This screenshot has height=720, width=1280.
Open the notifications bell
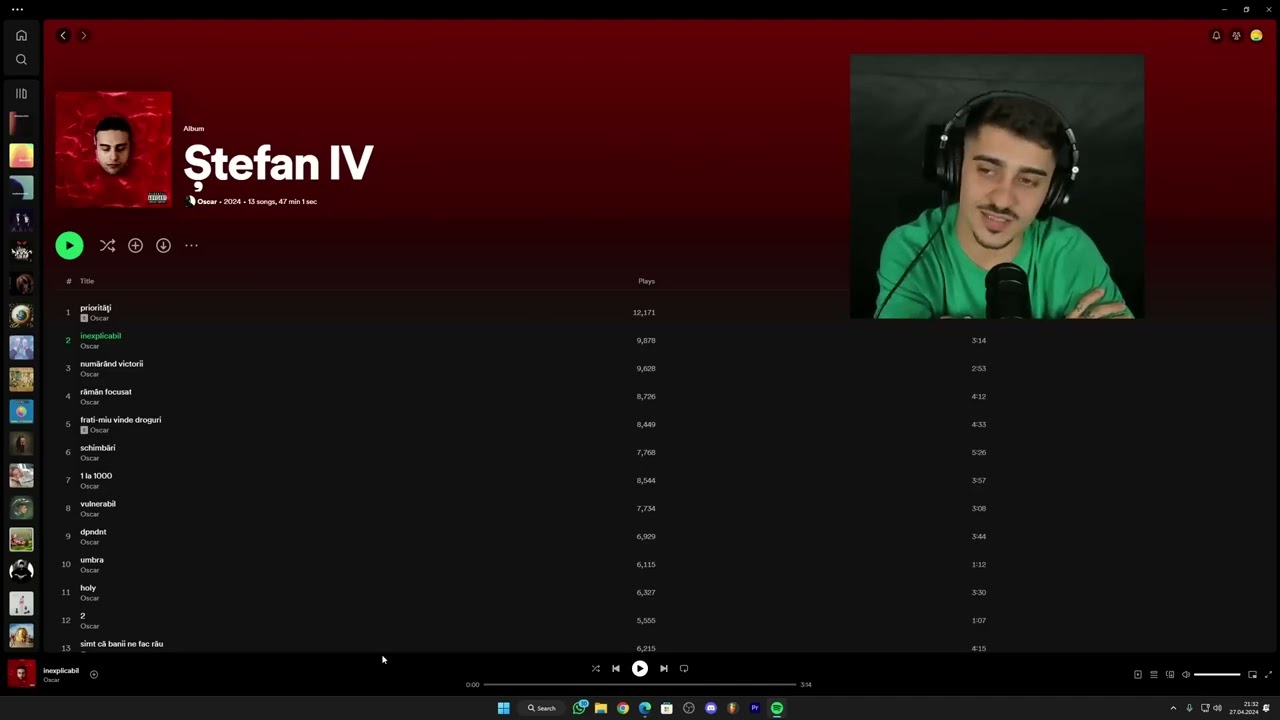(1216, 36)
